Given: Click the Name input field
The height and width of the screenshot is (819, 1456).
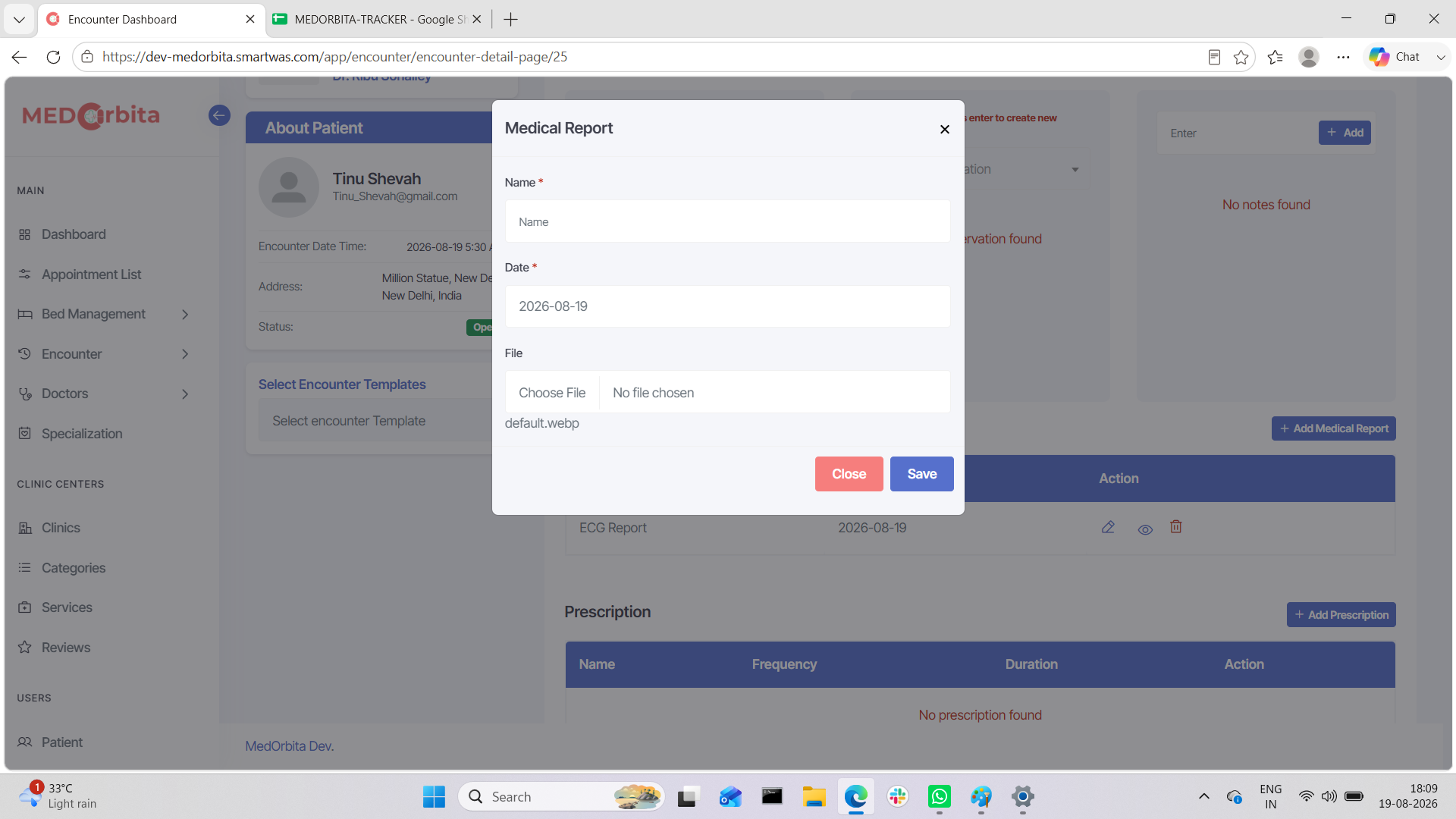Looking at the screenshot, I should pos(727,221).
